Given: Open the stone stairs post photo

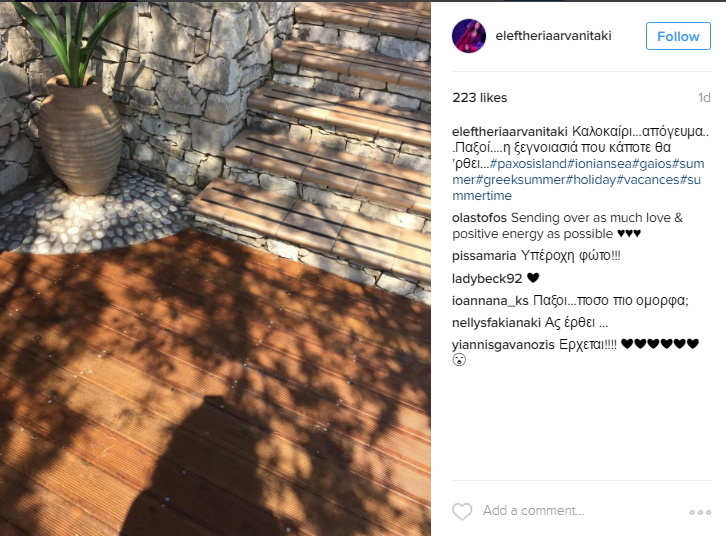Looking at the screenshot, I should pyautogui.click(x=215, y=269).
